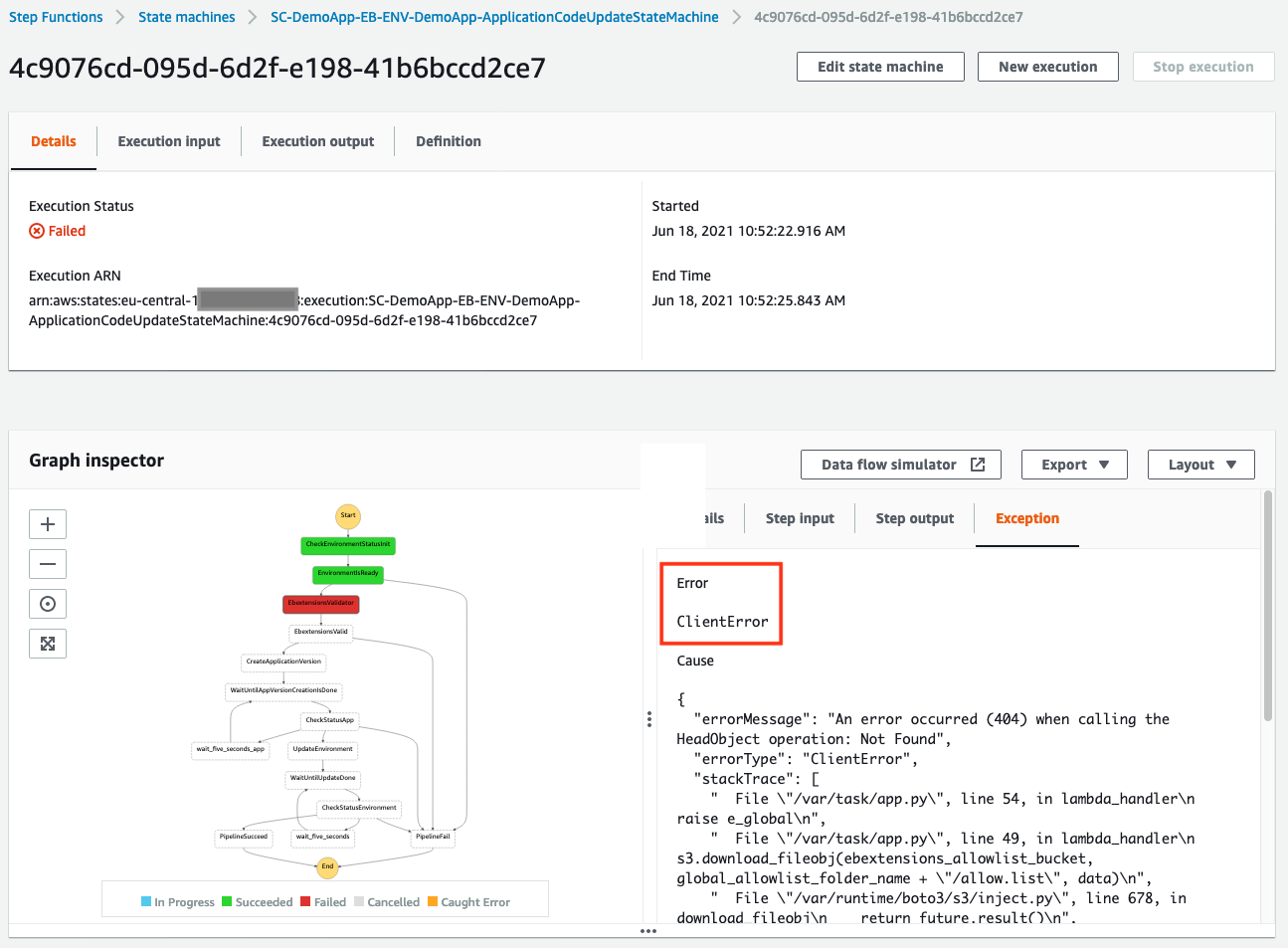Select the WaitUntilAppVersionCreationIsDone node
This screenshot has height=948, width=1288.
point(284,691)
